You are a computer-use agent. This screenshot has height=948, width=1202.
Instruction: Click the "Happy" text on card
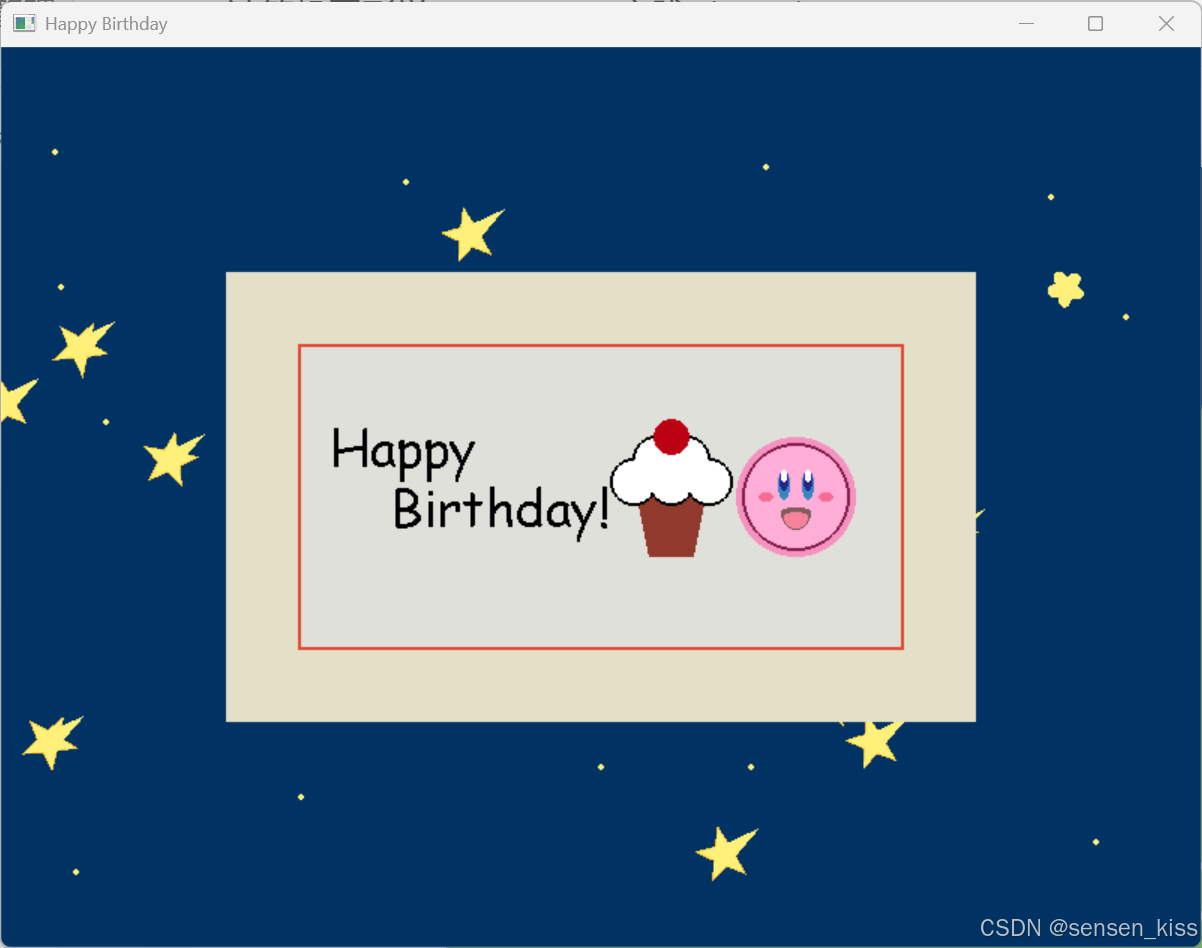(x=403, y=454)
